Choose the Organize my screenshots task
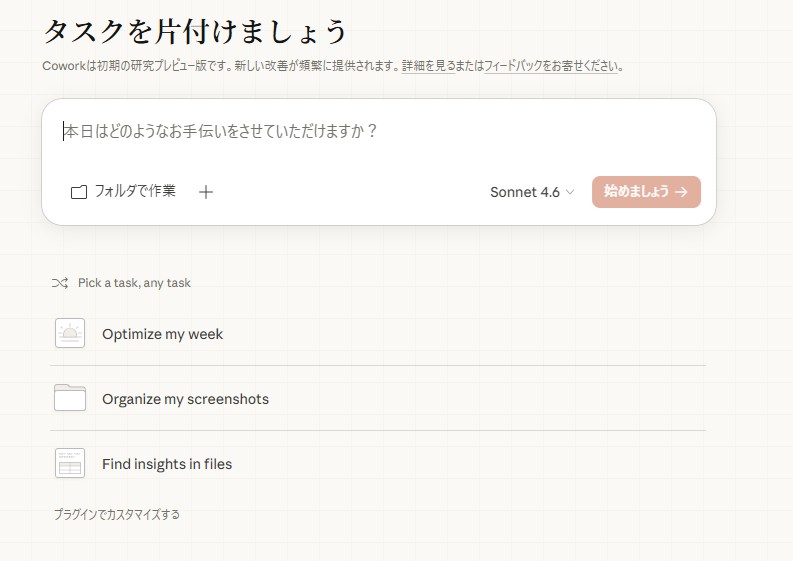The height and width of the screenshot is (561, 793). coord(185,399)
